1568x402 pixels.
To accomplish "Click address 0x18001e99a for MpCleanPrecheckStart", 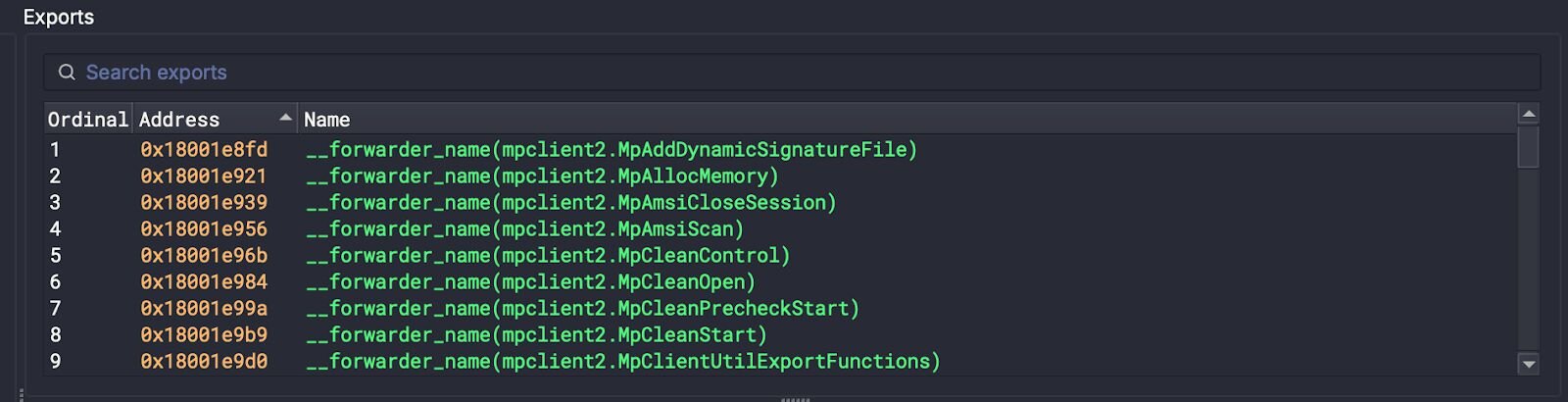I will (204, 309).
